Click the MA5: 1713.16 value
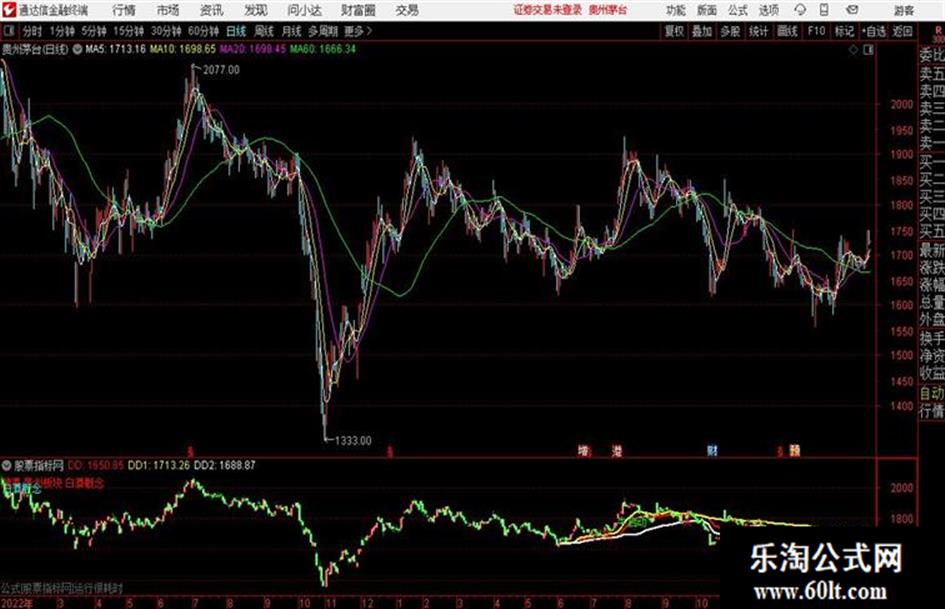 [x=116, y=49]
